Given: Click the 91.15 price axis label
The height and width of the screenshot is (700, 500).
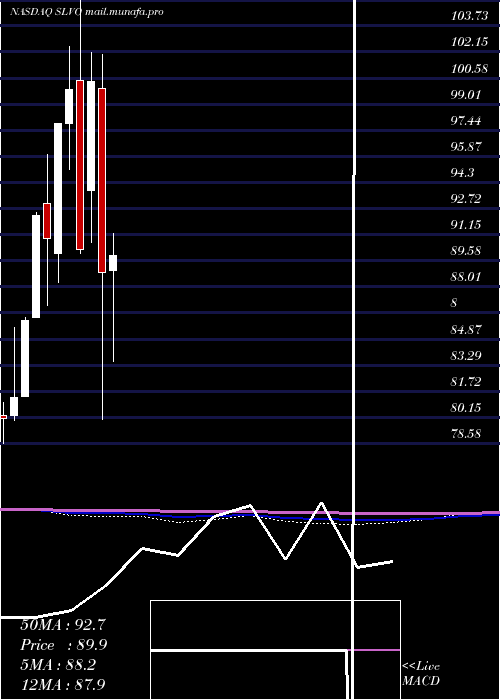Looking at the screenshot, I should [x=466, y=225].
